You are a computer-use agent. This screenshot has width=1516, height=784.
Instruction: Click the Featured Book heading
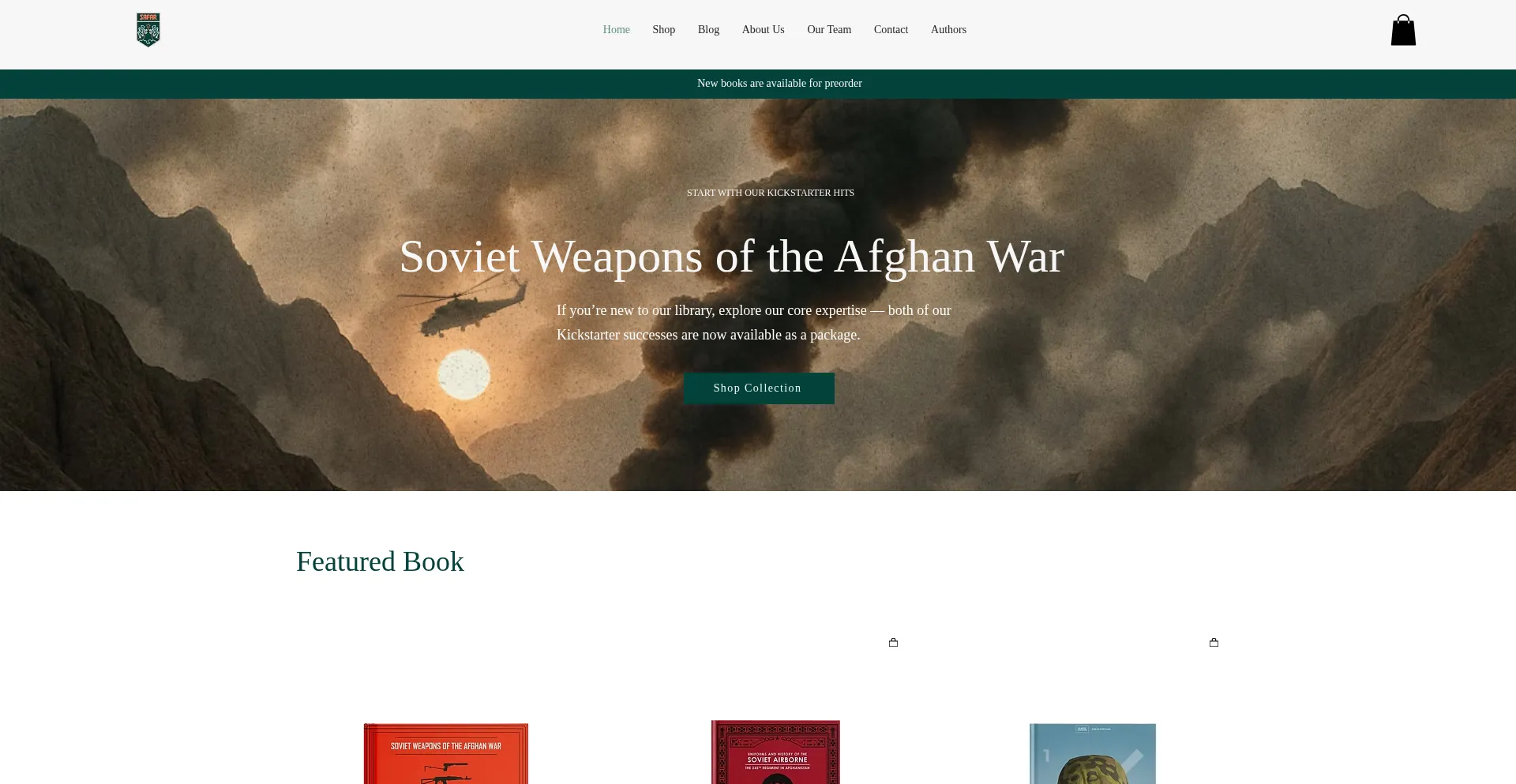380,561
